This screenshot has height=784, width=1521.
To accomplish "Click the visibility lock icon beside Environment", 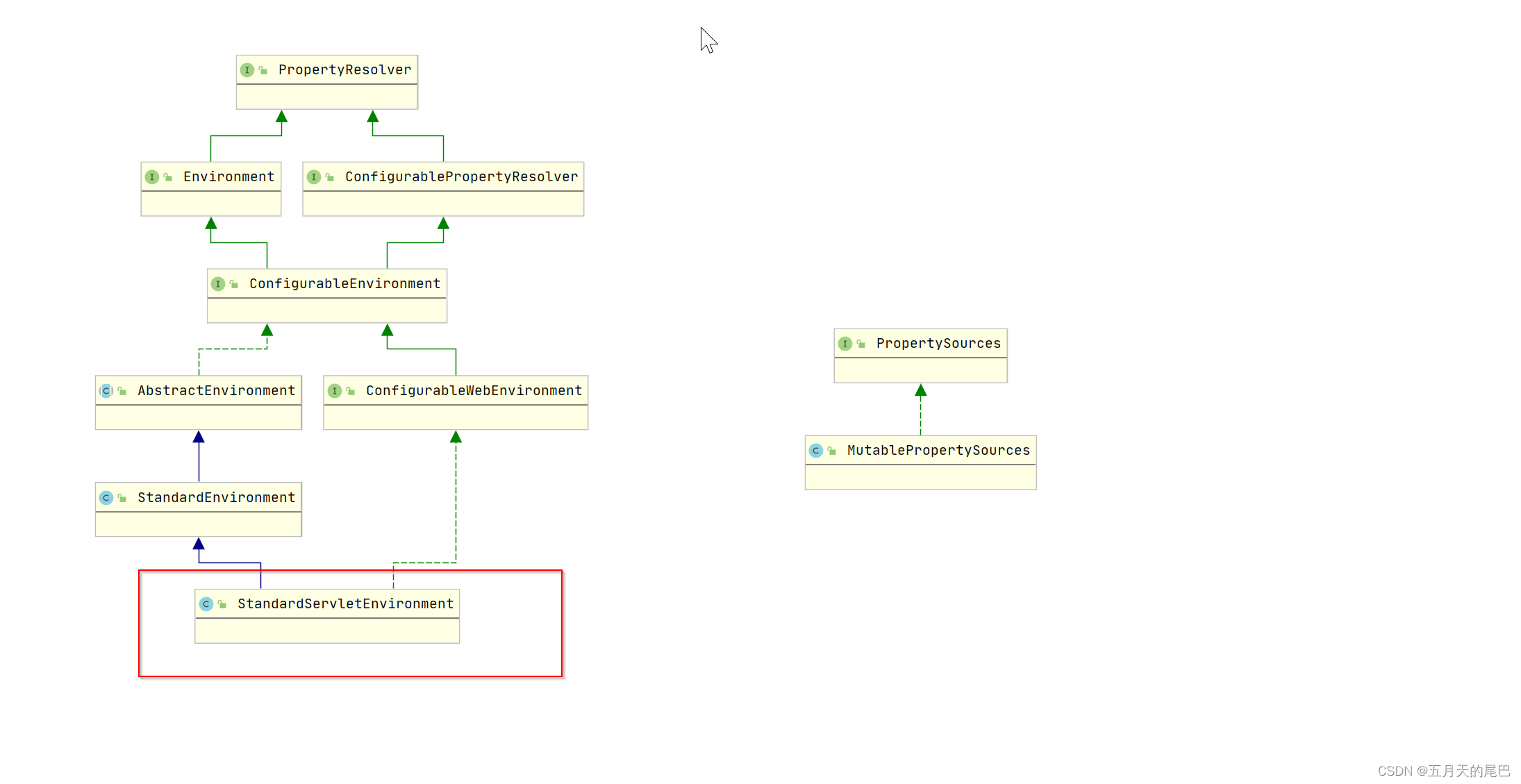I will point(167,177).
